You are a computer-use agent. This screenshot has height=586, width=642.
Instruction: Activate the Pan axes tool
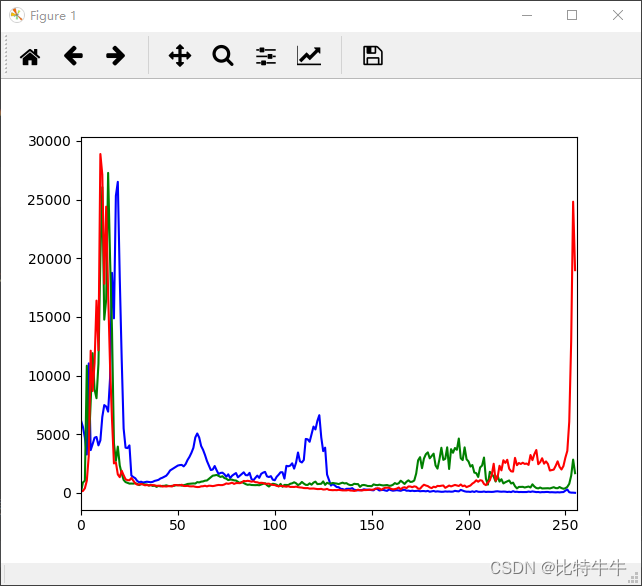tap(180, 56)
